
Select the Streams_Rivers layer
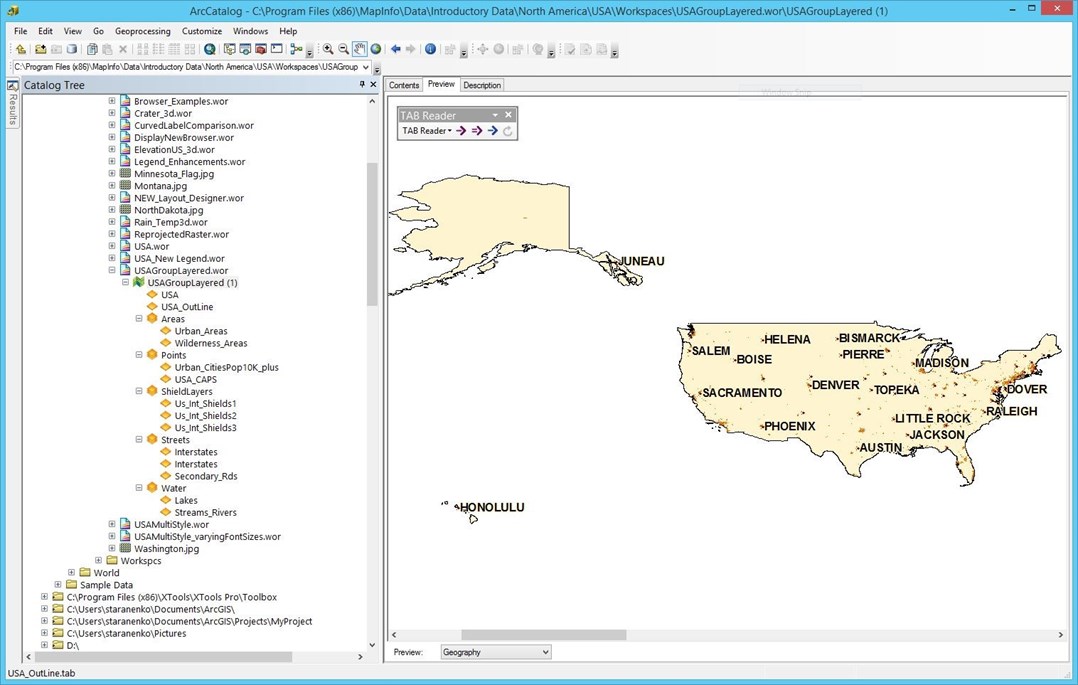point(205,512)
